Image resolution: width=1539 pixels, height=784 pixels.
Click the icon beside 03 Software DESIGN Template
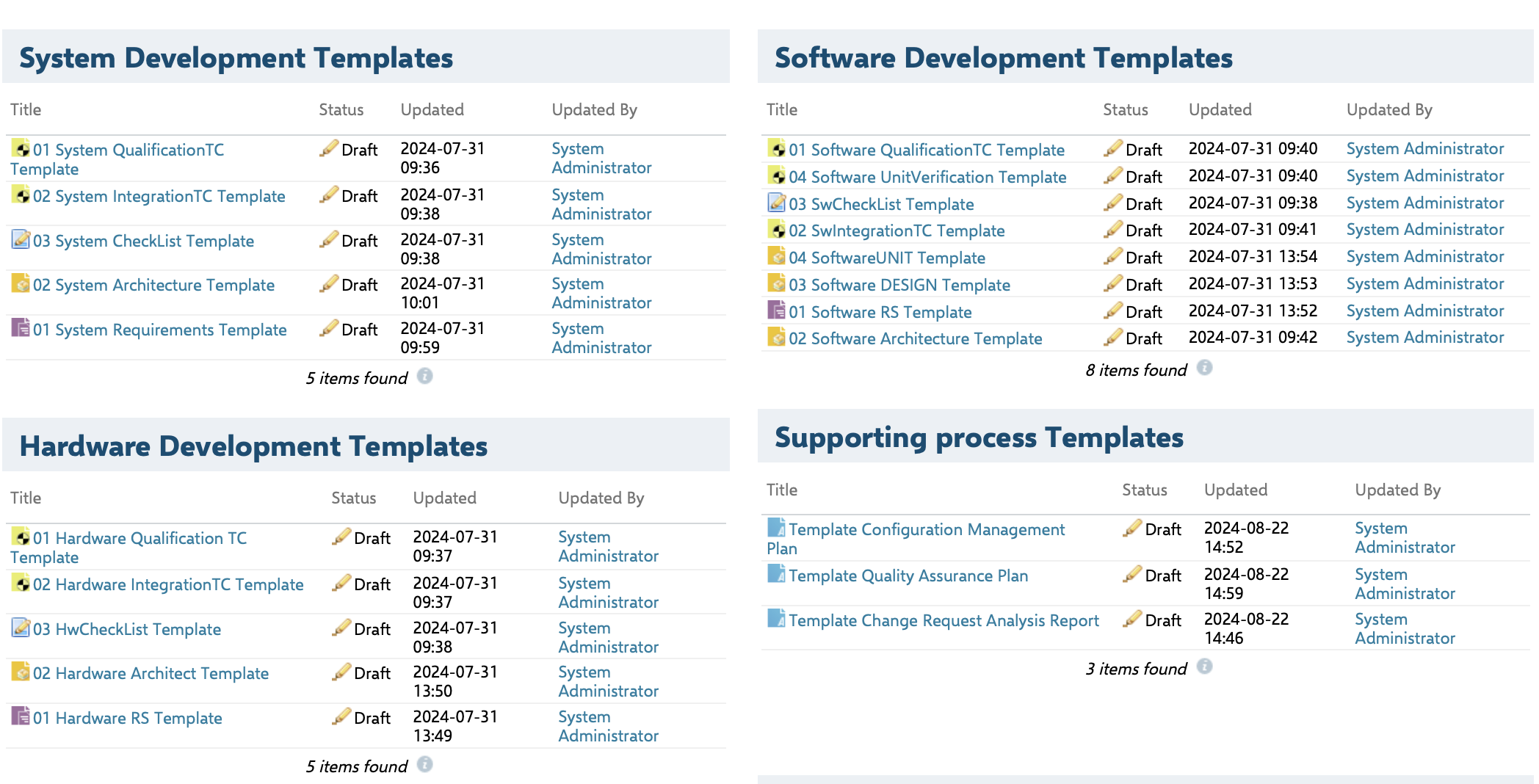click(776, 283)
